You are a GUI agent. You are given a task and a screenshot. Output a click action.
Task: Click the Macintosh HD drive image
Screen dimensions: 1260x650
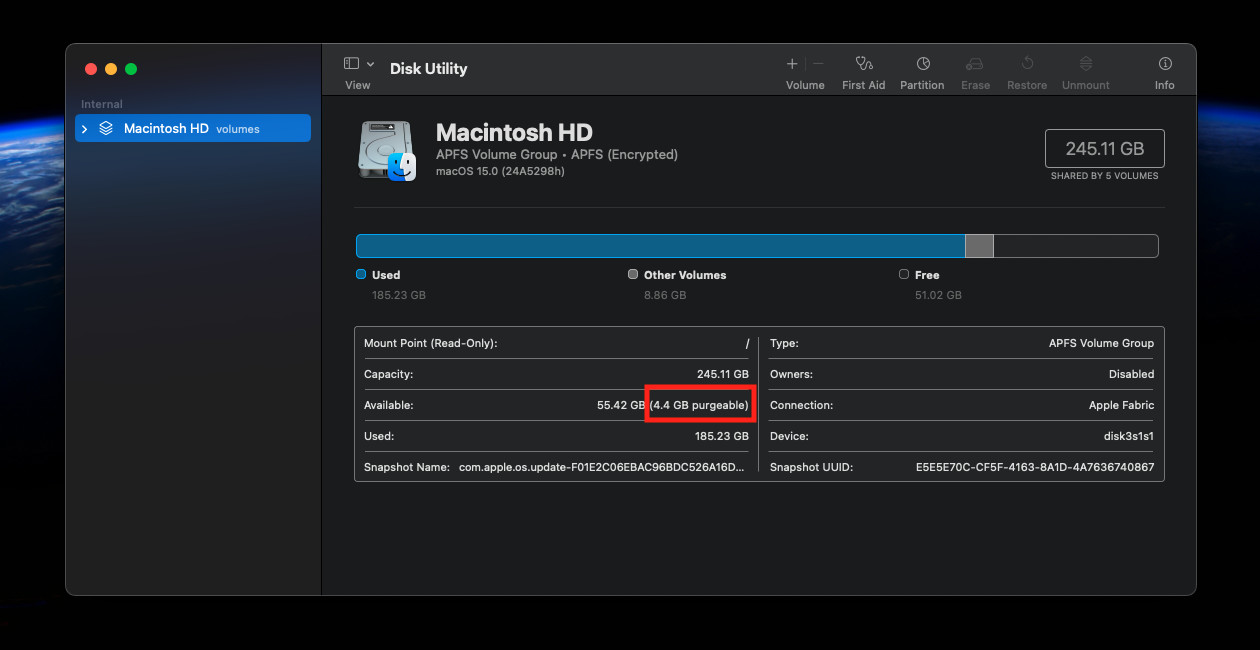point(386,151)
